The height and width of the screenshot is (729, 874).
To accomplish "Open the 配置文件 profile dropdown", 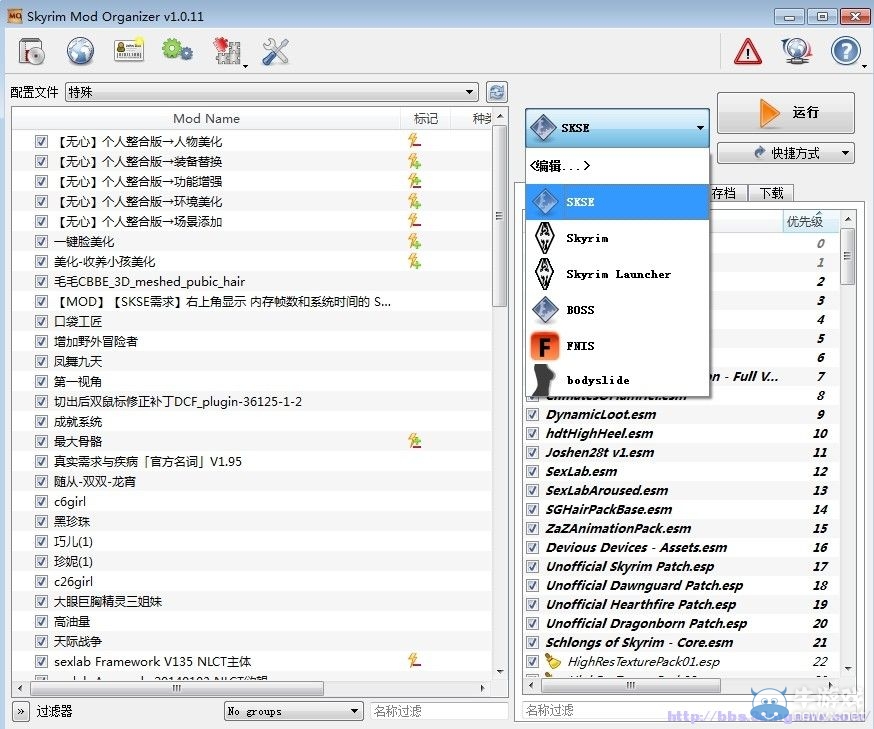I will pos(272,92).
